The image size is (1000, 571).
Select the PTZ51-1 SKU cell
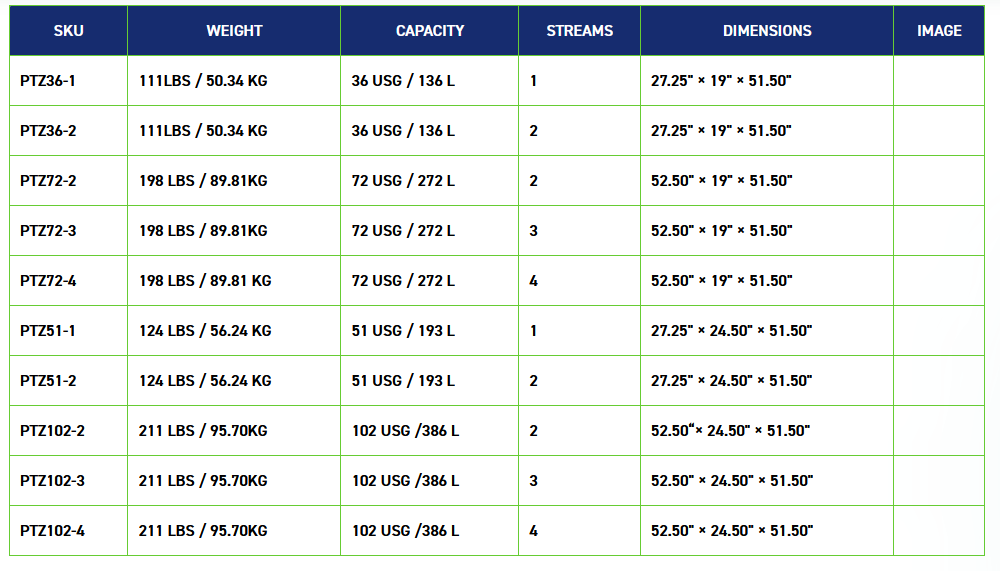point(48,331)
